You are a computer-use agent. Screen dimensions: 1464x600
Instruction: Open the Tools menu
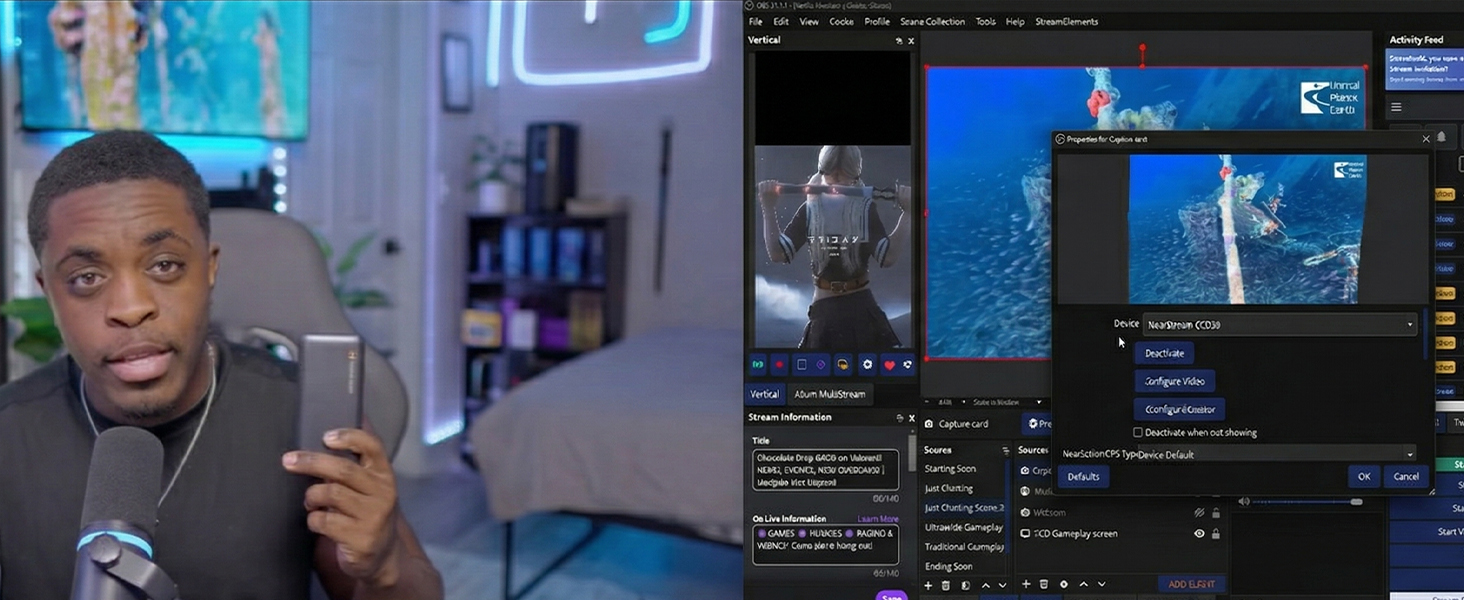tap(986, 21)
